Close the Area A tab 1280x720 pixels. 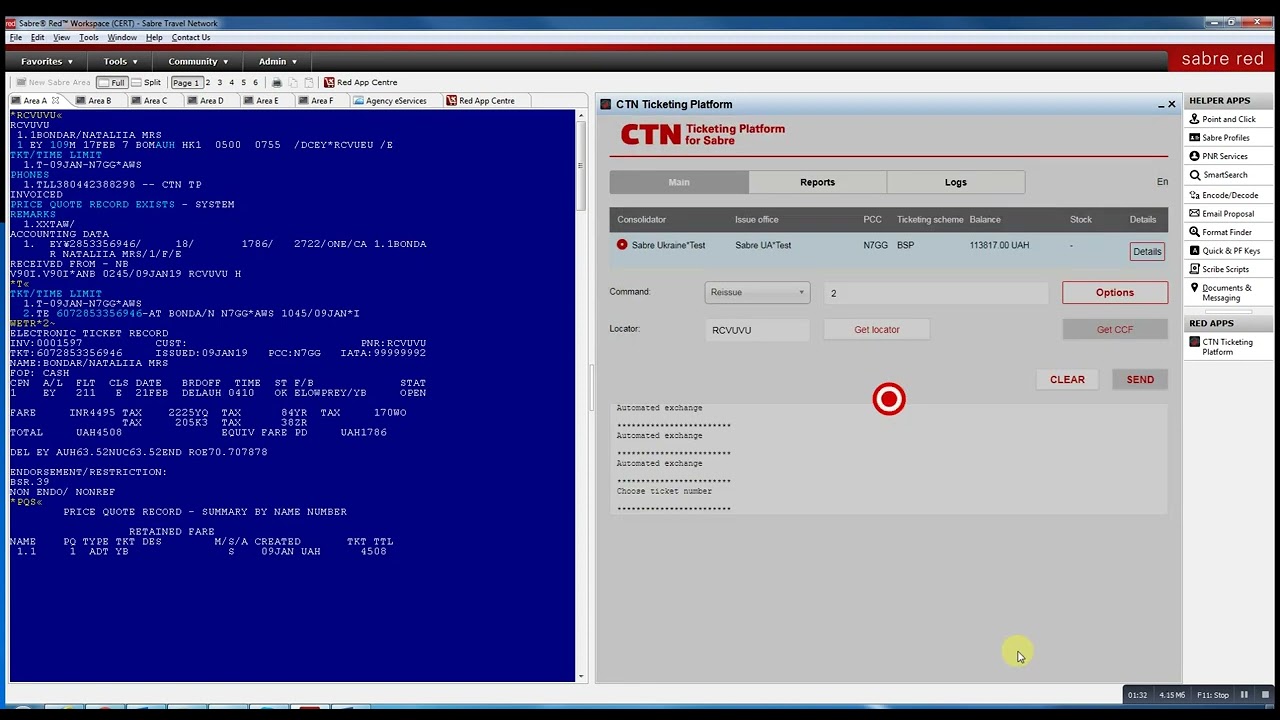56,100
